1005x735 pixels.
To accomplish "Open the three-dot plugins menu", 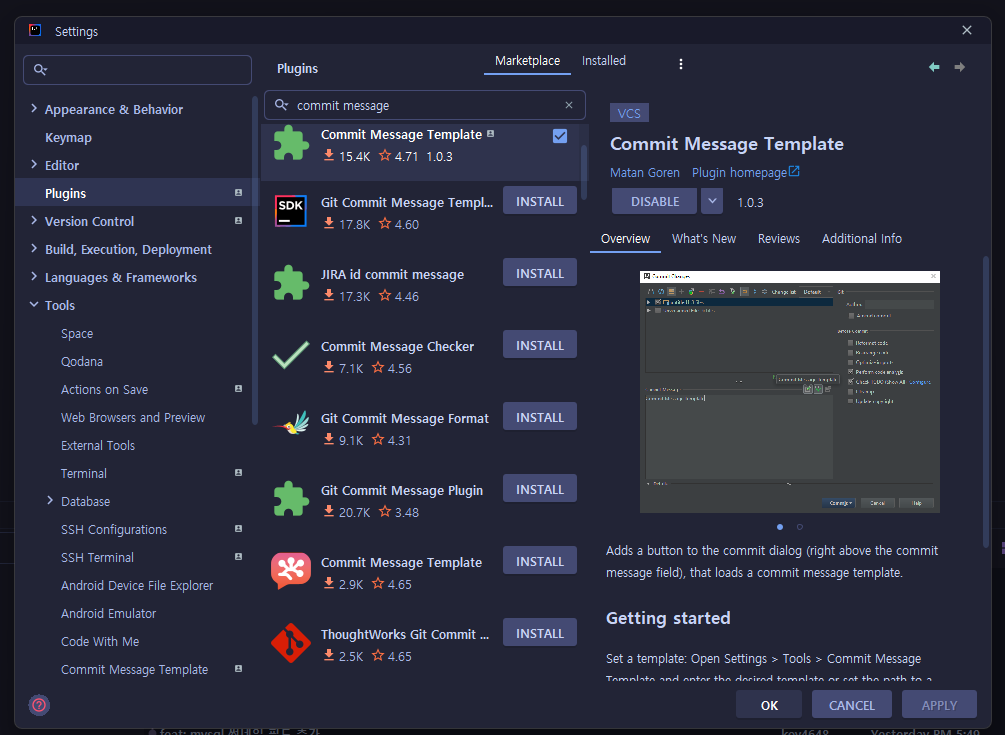I will [x=681, y=63].
